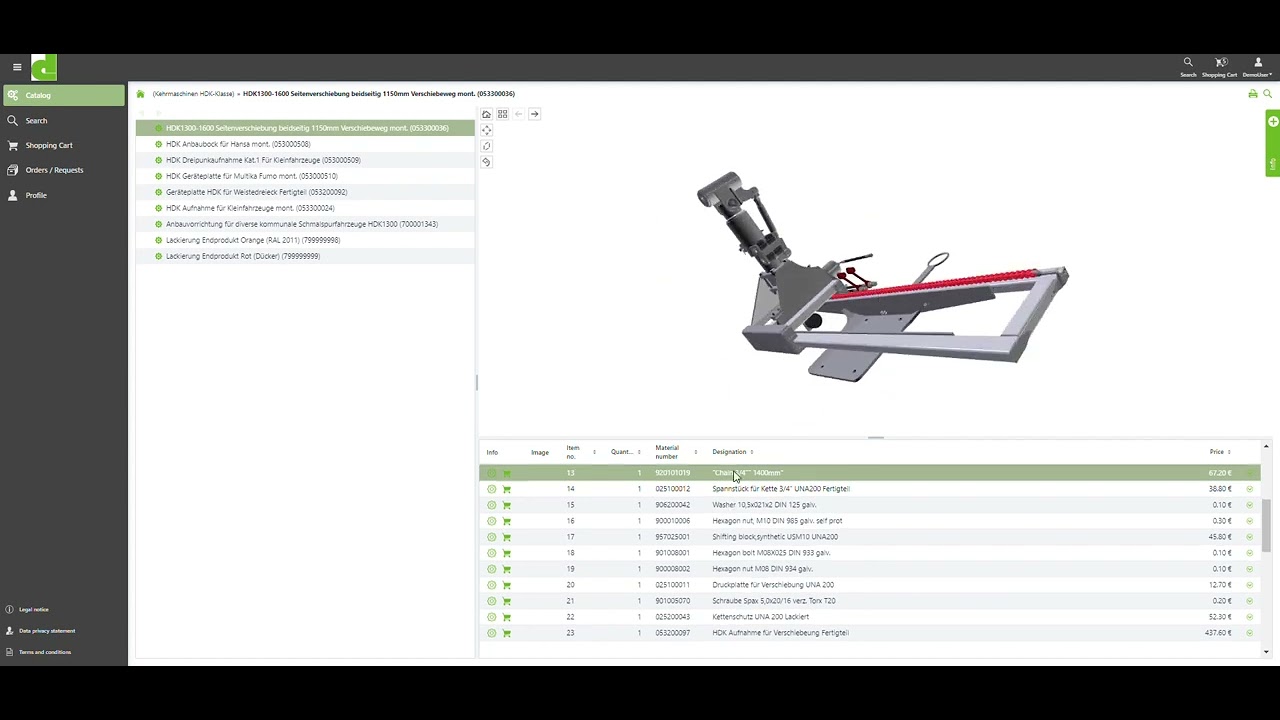Image resolution: width=1280 pixels, height=720 pixels.
Task: Expand row details for item 23 HDK Aufnahme
Action: (1250, 633)
